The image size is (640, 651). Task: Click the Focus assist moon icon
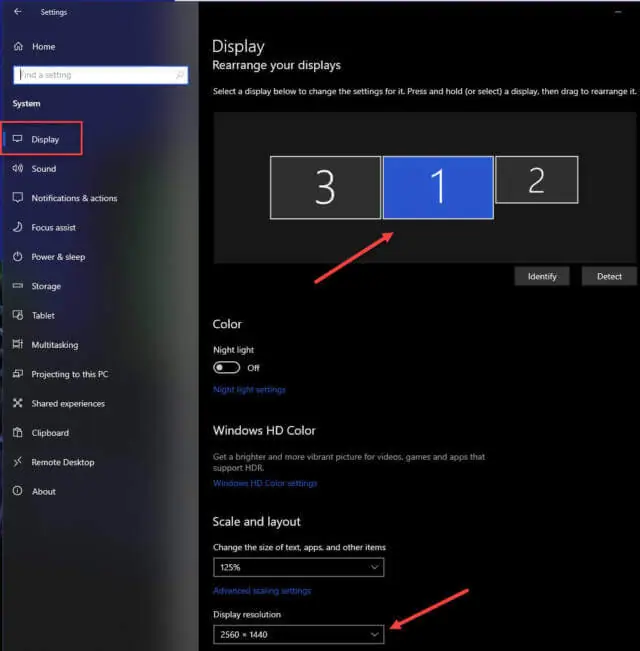coord(17,227)
